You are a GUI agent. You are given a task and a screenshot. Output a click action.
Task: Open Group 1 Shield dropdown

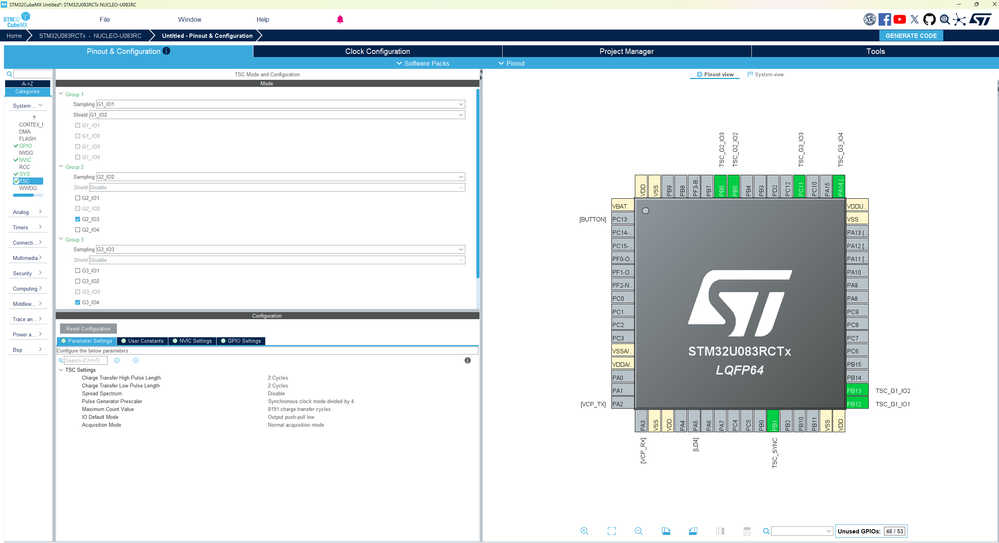pyautogui.click(x=277, y=115)
